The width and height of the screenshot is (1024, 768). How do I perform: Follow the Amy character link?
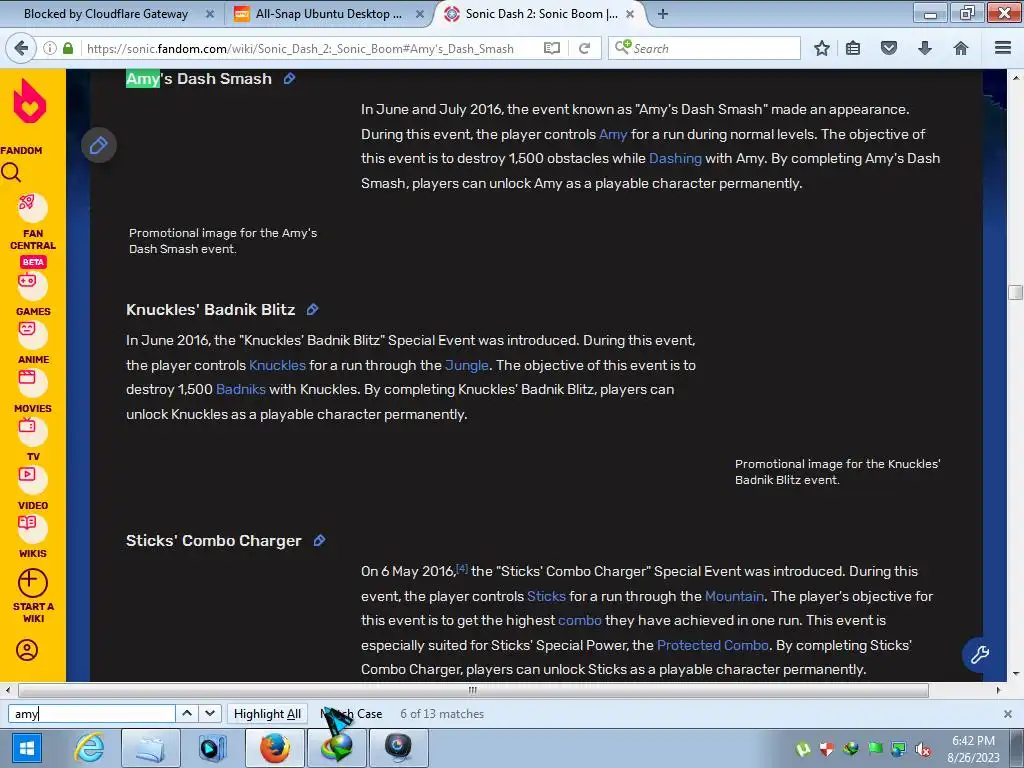[x=613, y=135]
